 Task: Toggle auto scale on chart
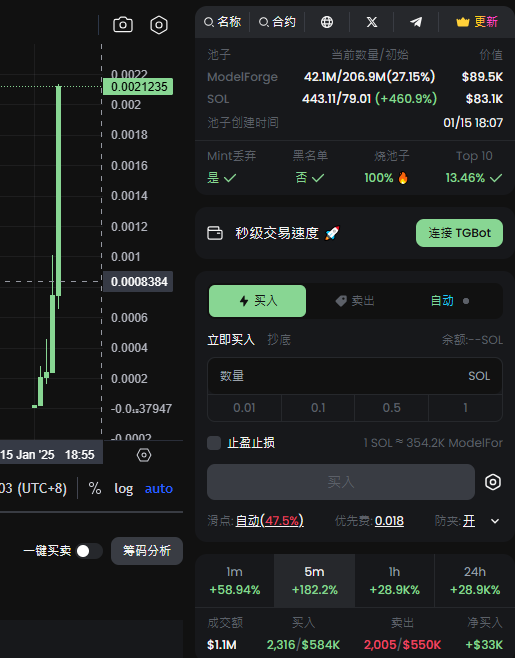coord(159,488)
